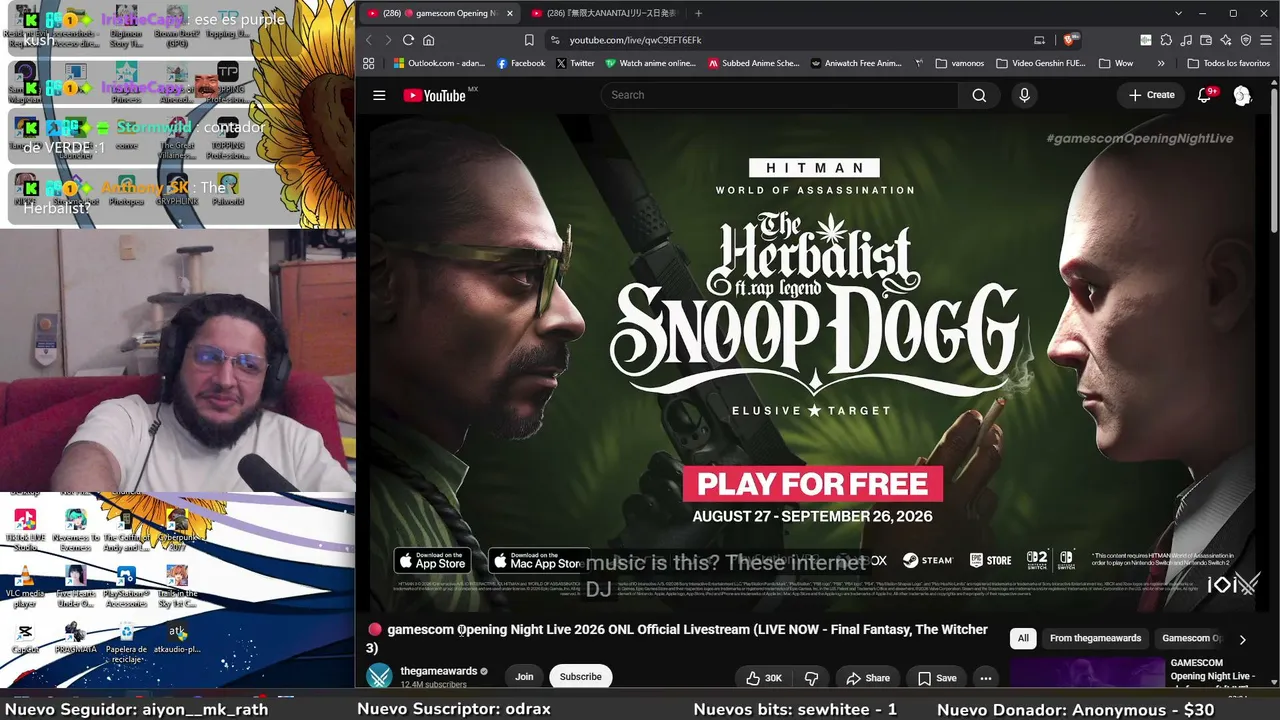
Task: Open the browser extensions puzzle icon
Action: coord(1166,40)
